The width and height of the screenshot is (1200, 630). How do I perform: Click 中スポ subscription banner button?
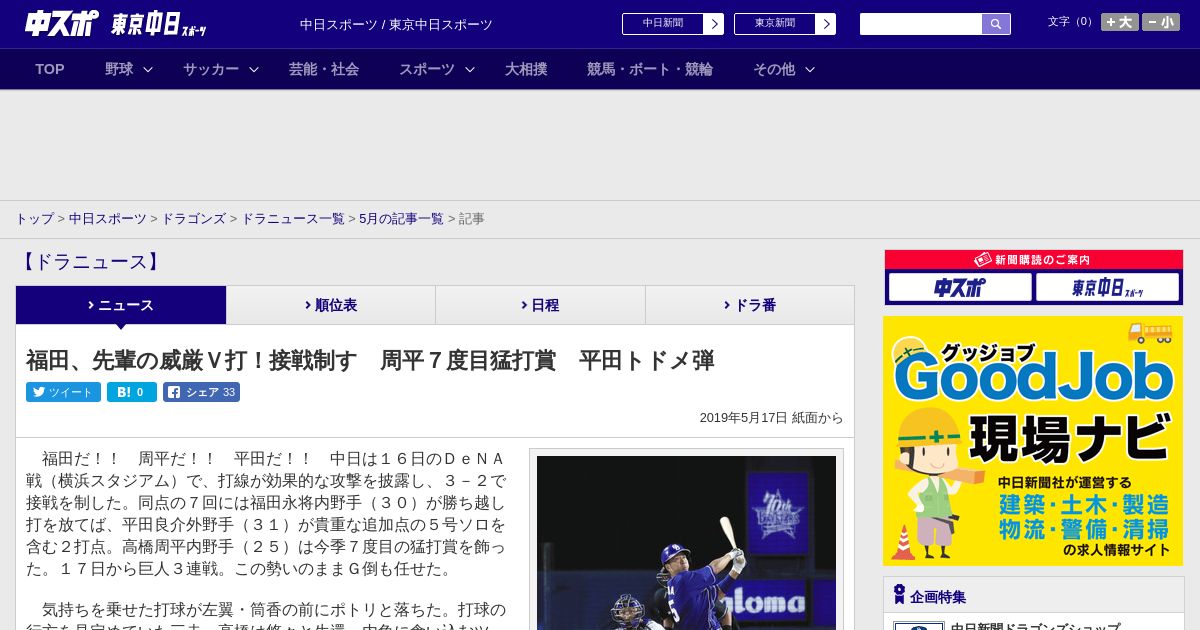(x=960, y=287)
